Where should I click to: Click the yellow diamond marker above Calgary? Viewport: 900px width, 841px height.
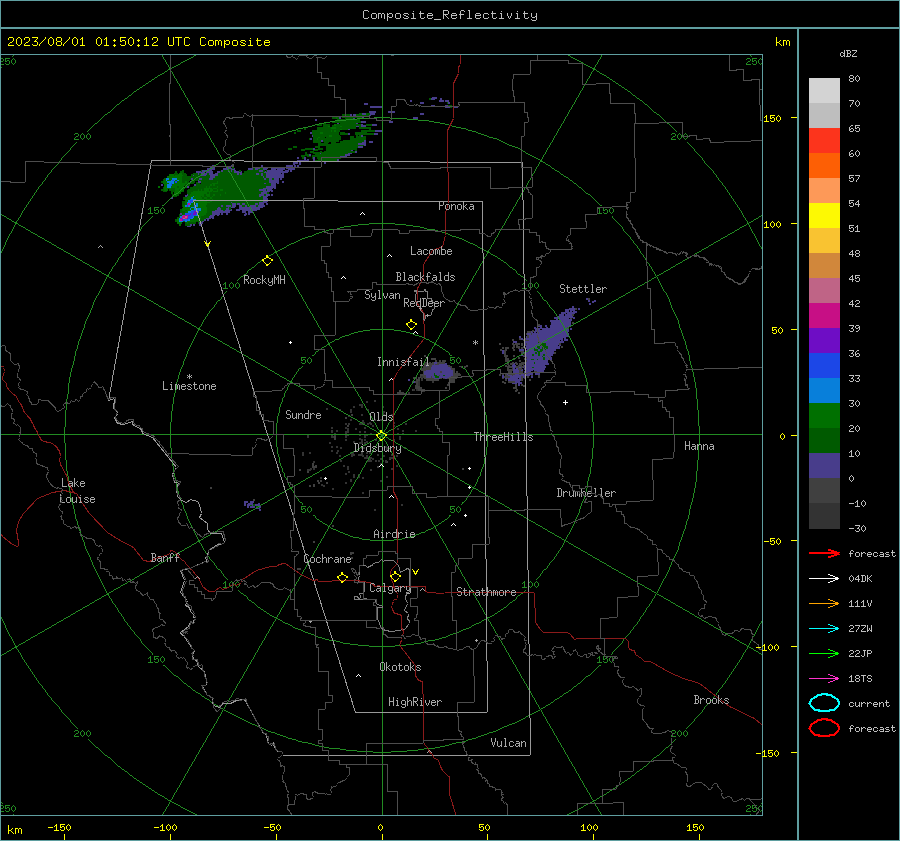click(395, 576)
